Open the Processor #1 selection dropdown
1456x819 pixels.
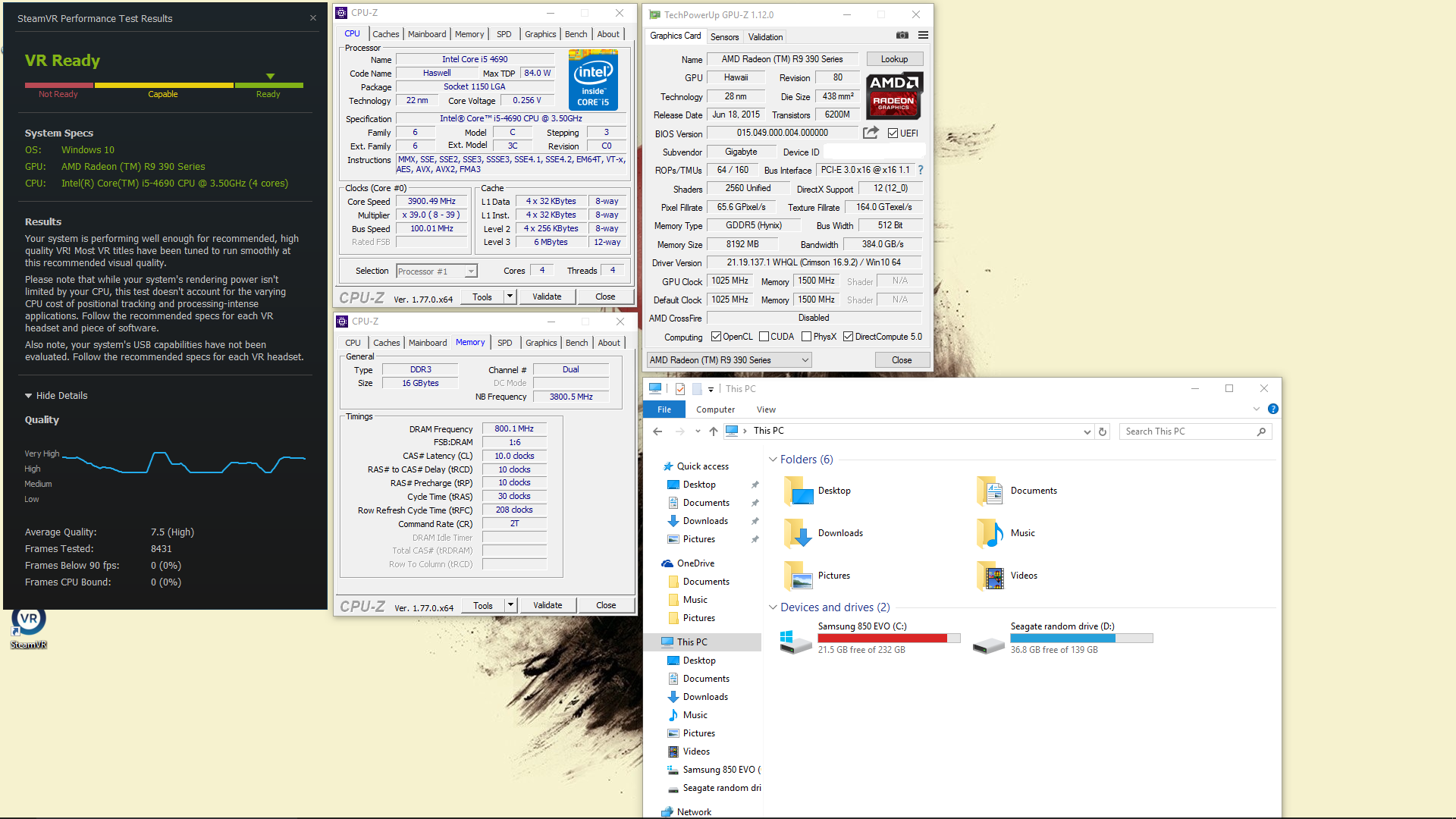pos(471,271)
